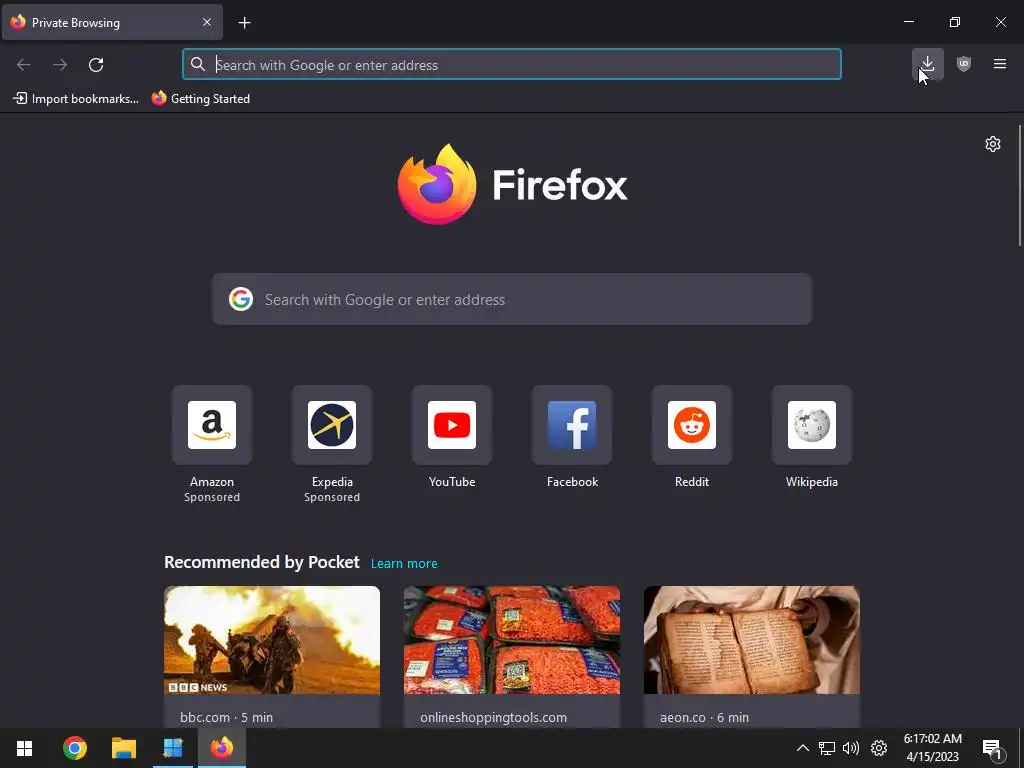Screen dimensions: 1024x768
Task: Open the BBC News story thumbnail
Action: coord(272,640)
